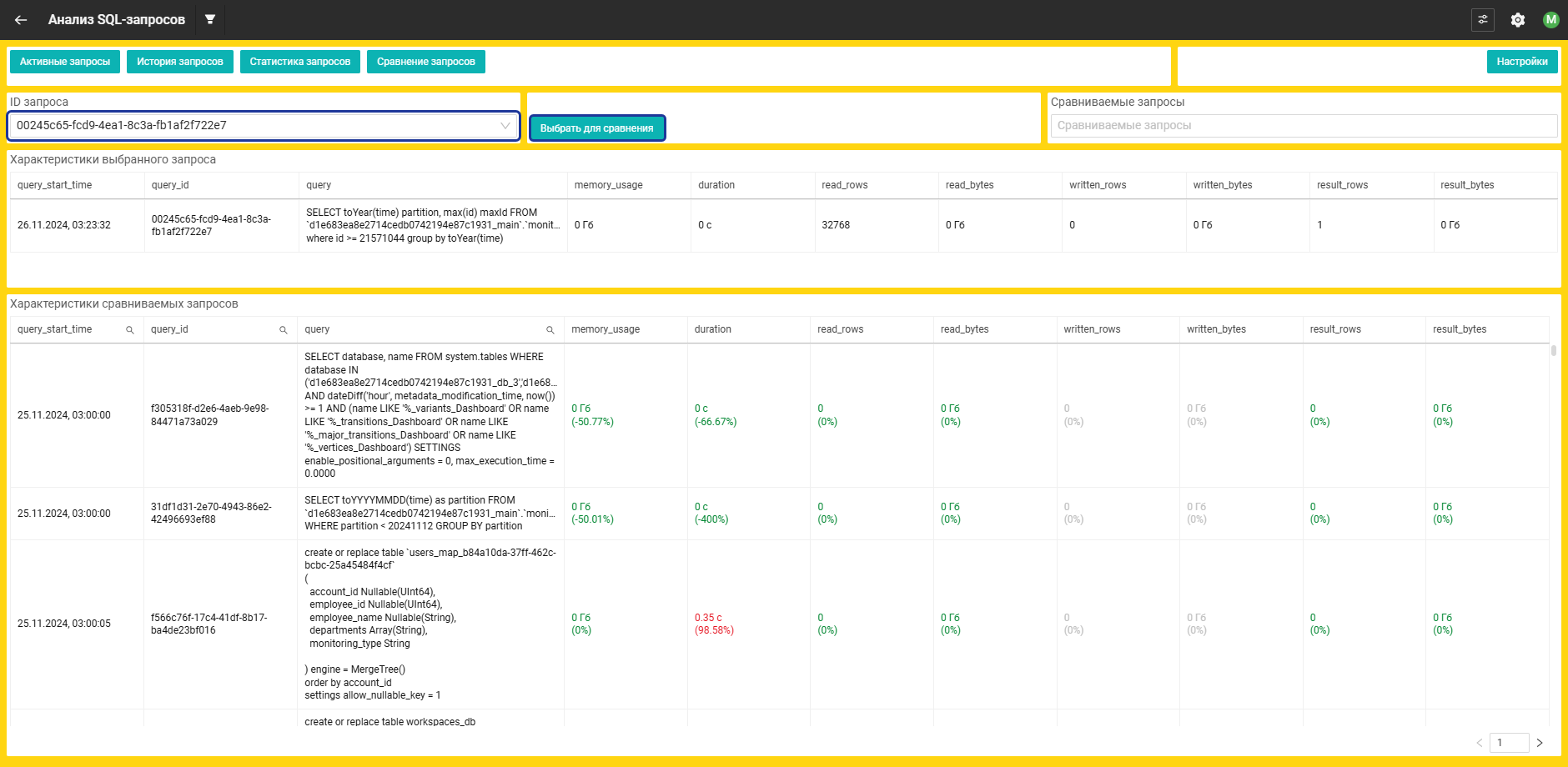Image resolution: width=1568 pixels, height=767 pixels.
Task: Click the 26.11.2024, 03:23:32 start time cell
Action: [64, 225]
